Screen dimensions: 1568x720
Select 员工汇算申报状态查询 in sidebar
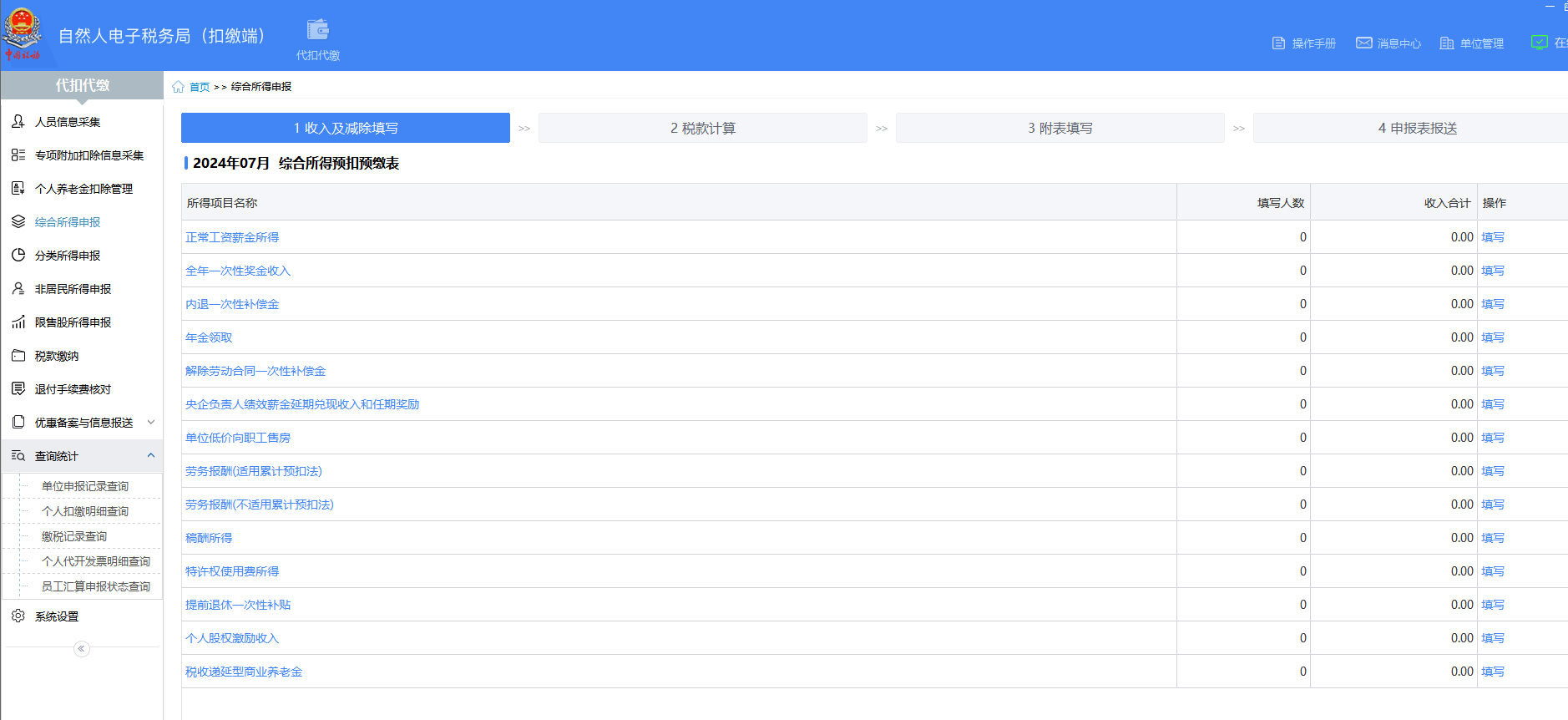click(96, 586)
